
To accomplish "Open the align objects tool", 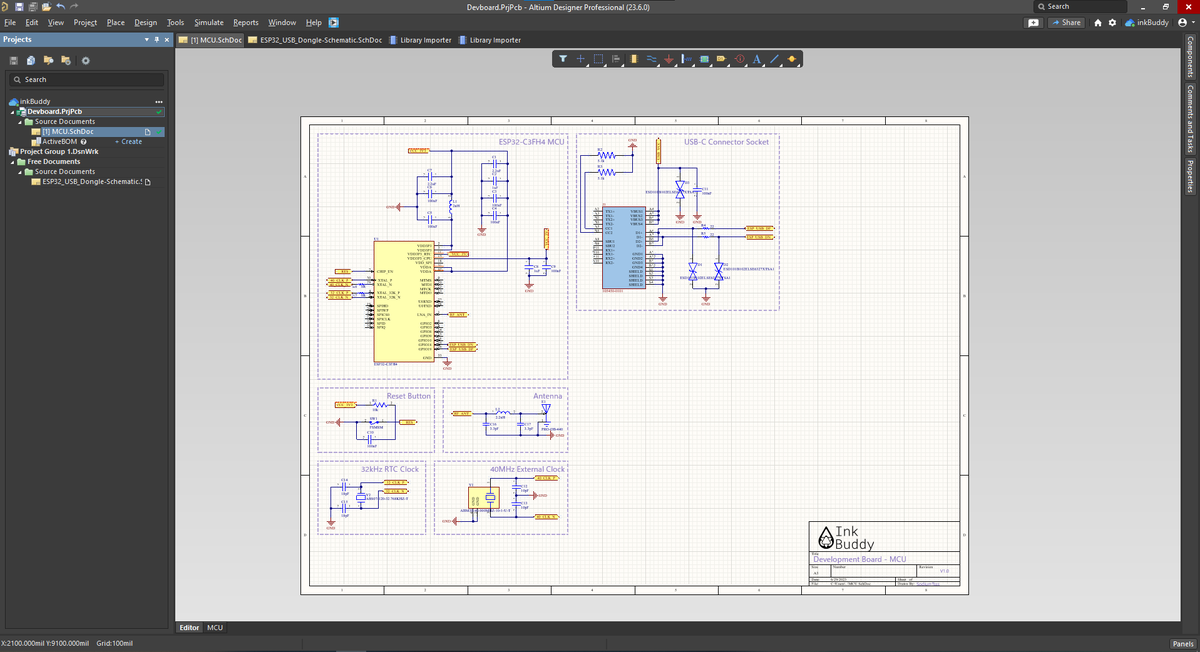I will 616,59.
